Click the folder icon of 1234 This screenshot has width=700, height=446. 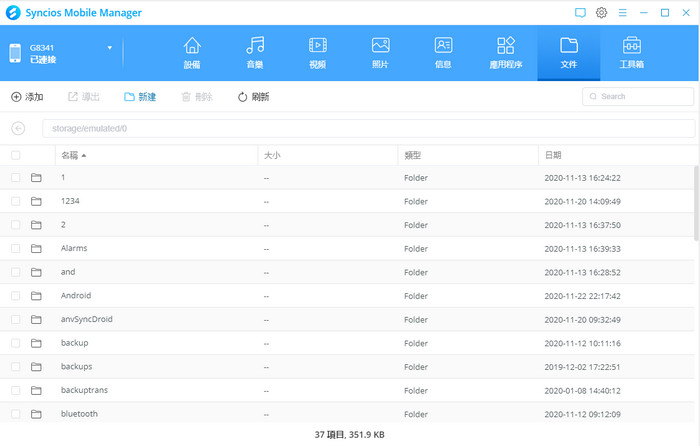pyautogui.click(x=36, y=201)
